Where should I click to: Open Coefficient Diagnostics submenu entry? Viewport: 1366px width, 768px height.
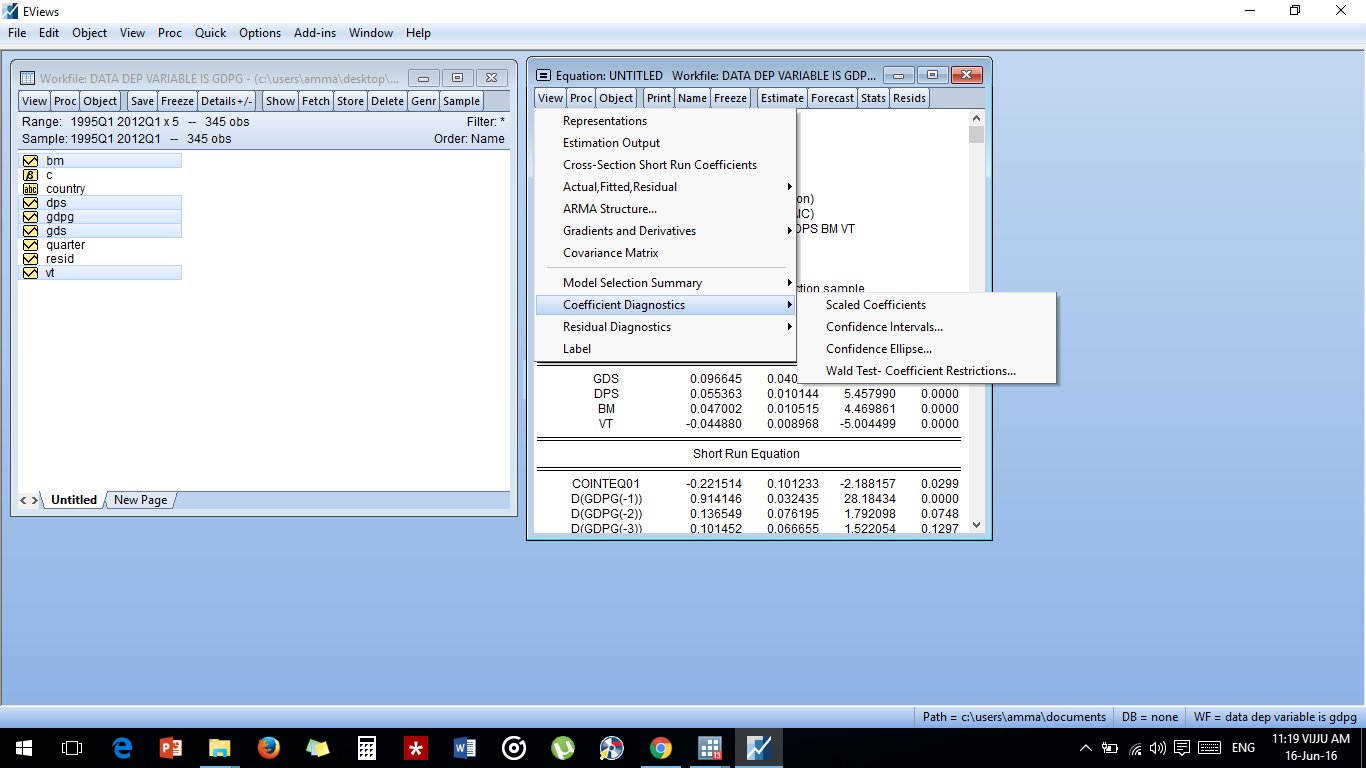click(666, 305)
